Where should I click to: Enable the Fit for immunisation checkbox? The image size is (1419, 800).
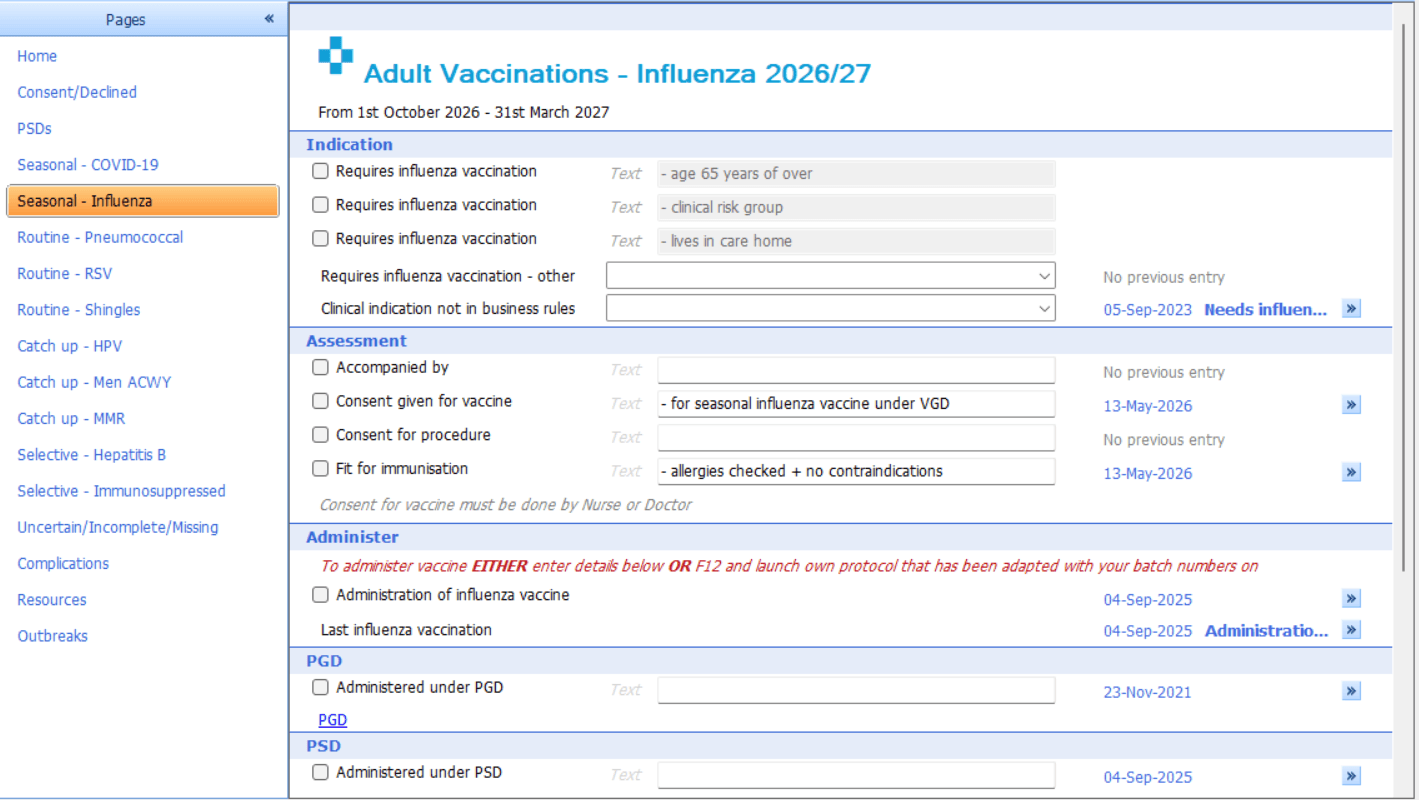pyautogui.click(x=320, y=468)
